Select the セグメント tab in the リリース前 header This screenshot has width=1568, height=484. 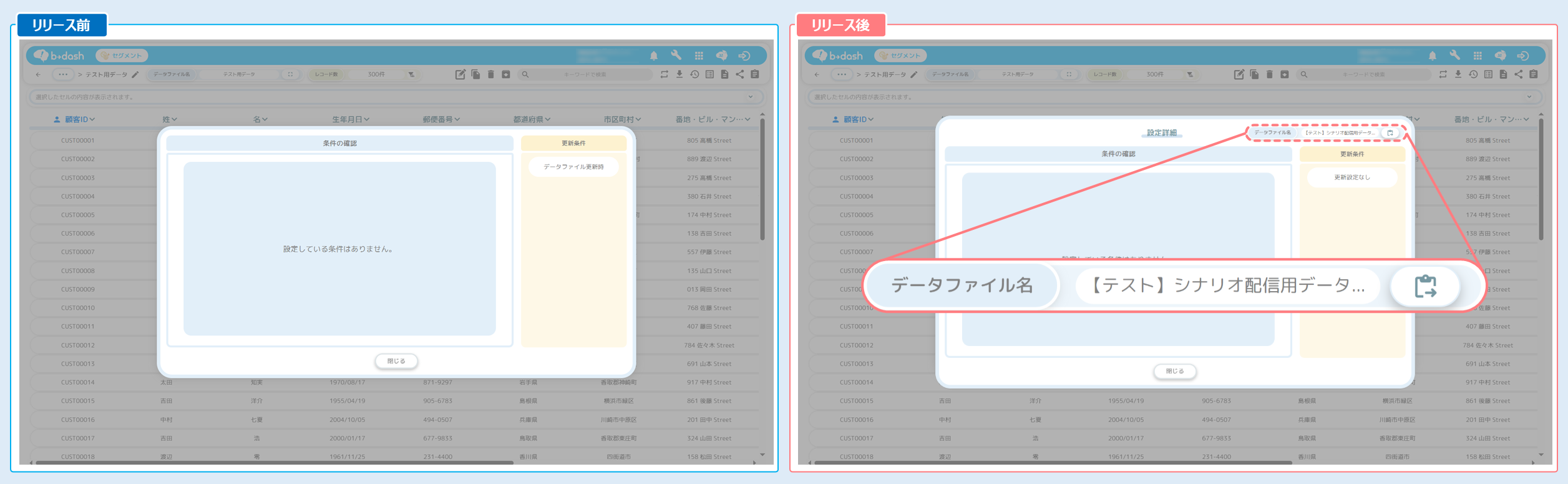[122, 56]
